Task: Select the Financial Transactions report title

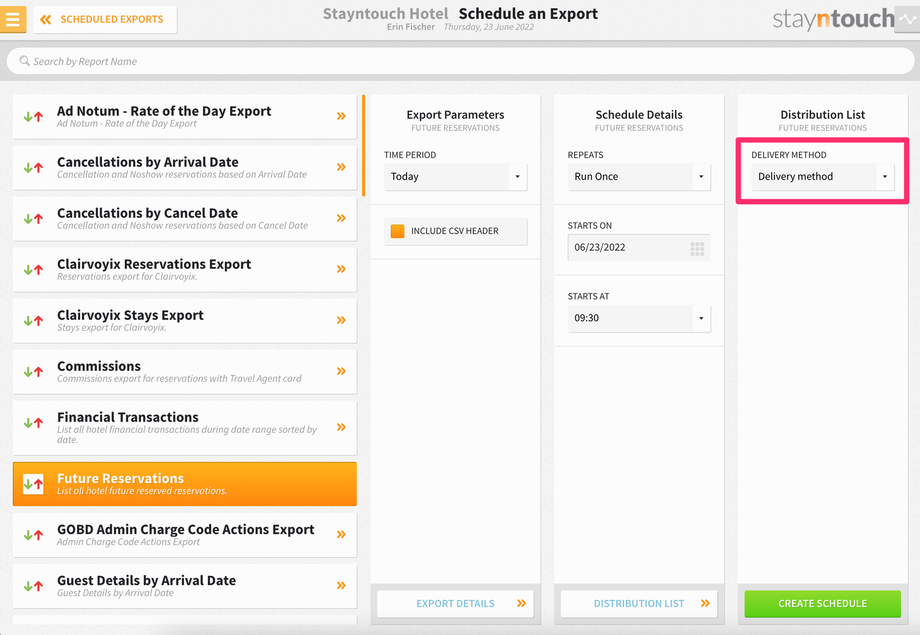Action: [128, 417]
